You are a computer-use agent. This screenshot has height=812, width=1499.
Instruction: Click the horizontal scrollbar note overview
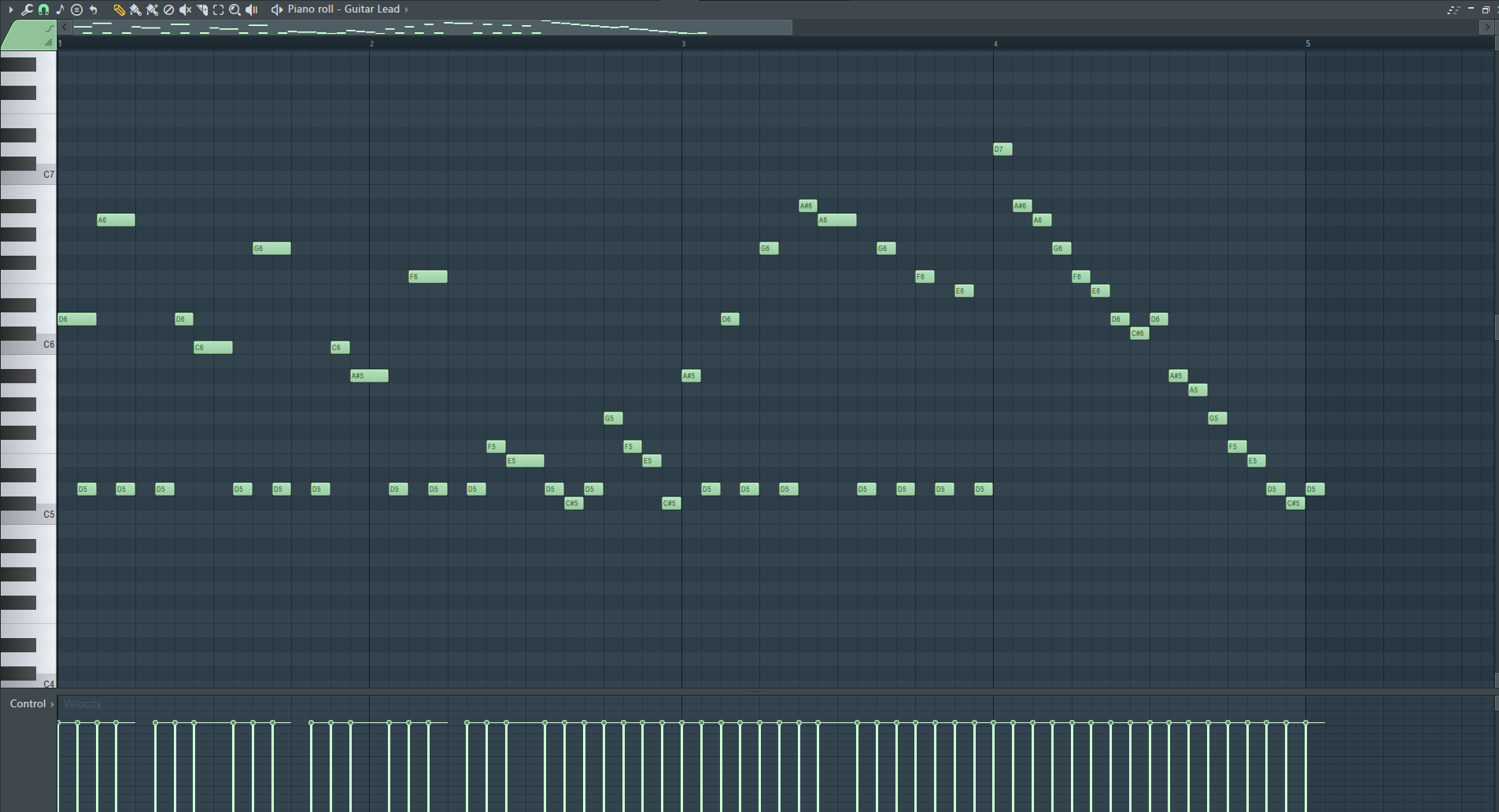point(431,28)
